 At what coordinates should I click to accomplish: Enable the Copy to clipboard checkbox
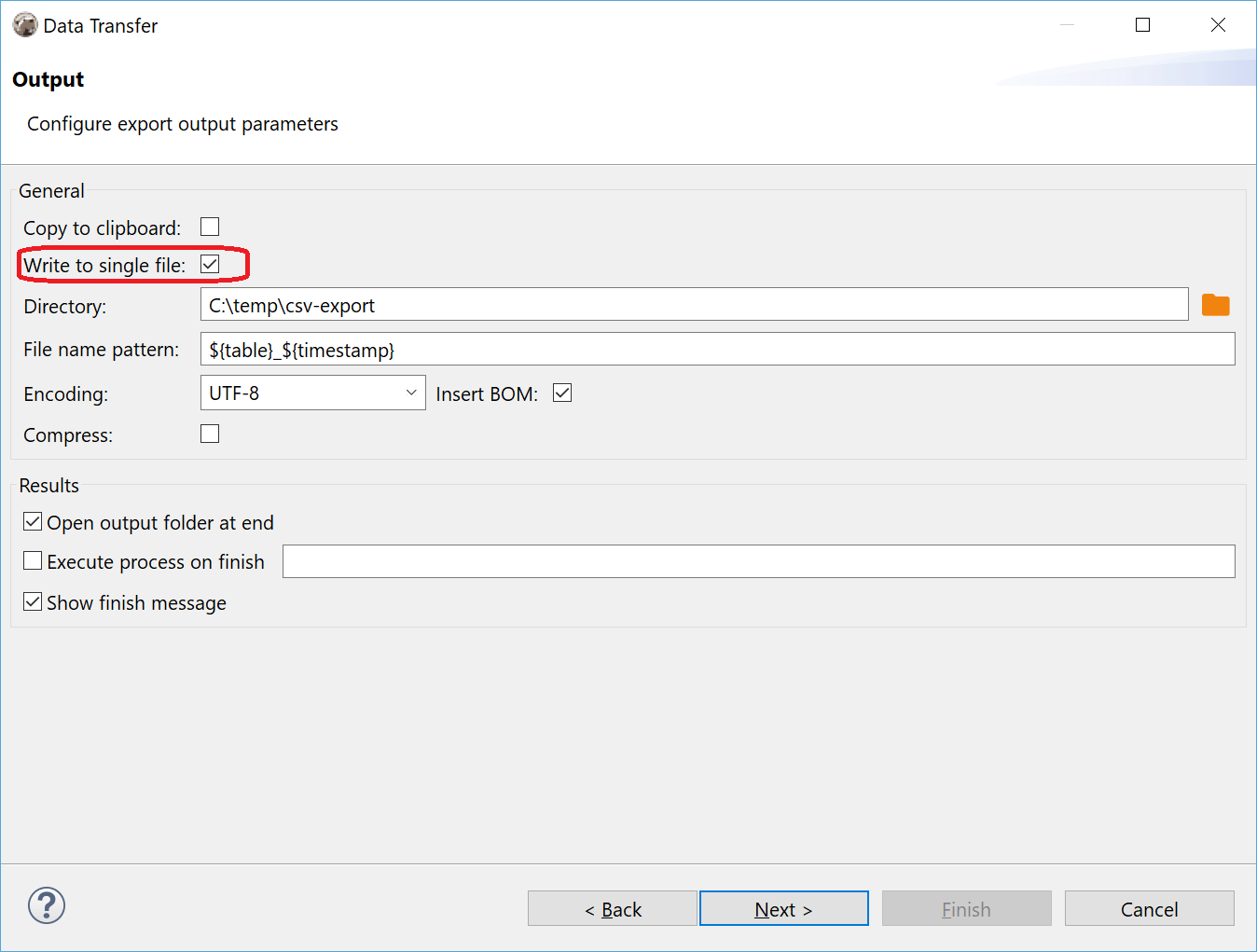(210, 226)
